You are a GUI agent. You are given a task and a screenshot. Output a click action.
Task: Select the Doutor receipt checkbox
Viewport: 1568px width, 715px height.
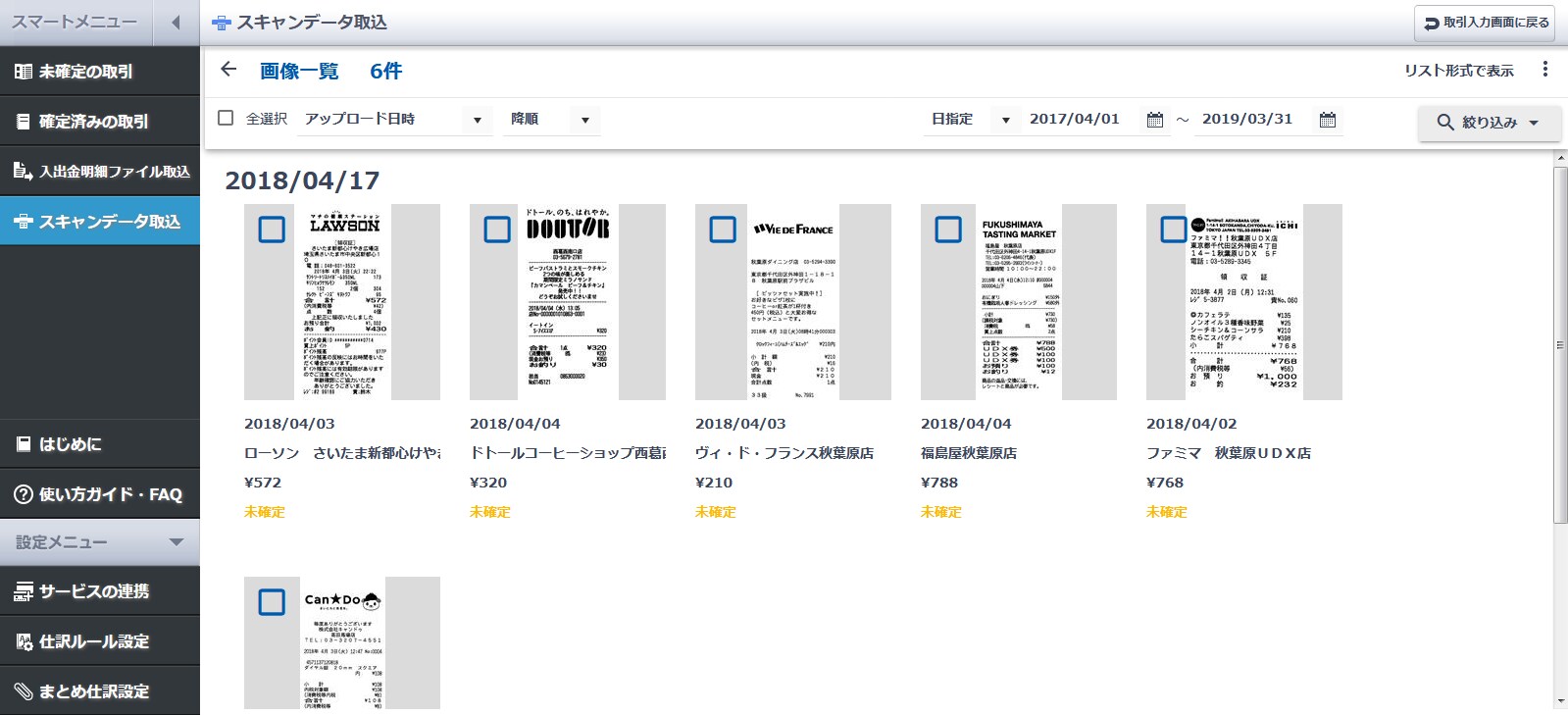497,230
